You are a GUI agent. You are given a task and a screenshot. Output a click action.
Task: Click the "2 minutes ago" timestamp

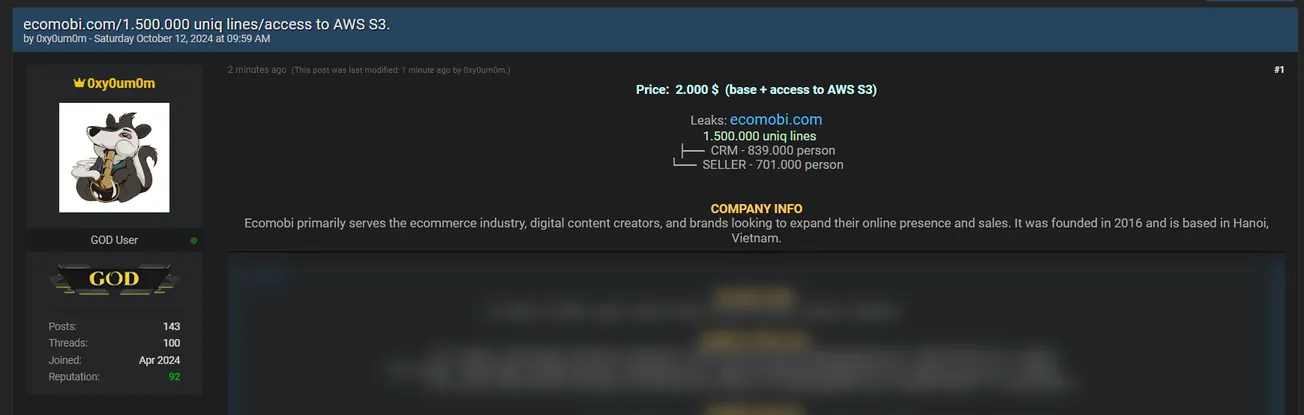257,70
